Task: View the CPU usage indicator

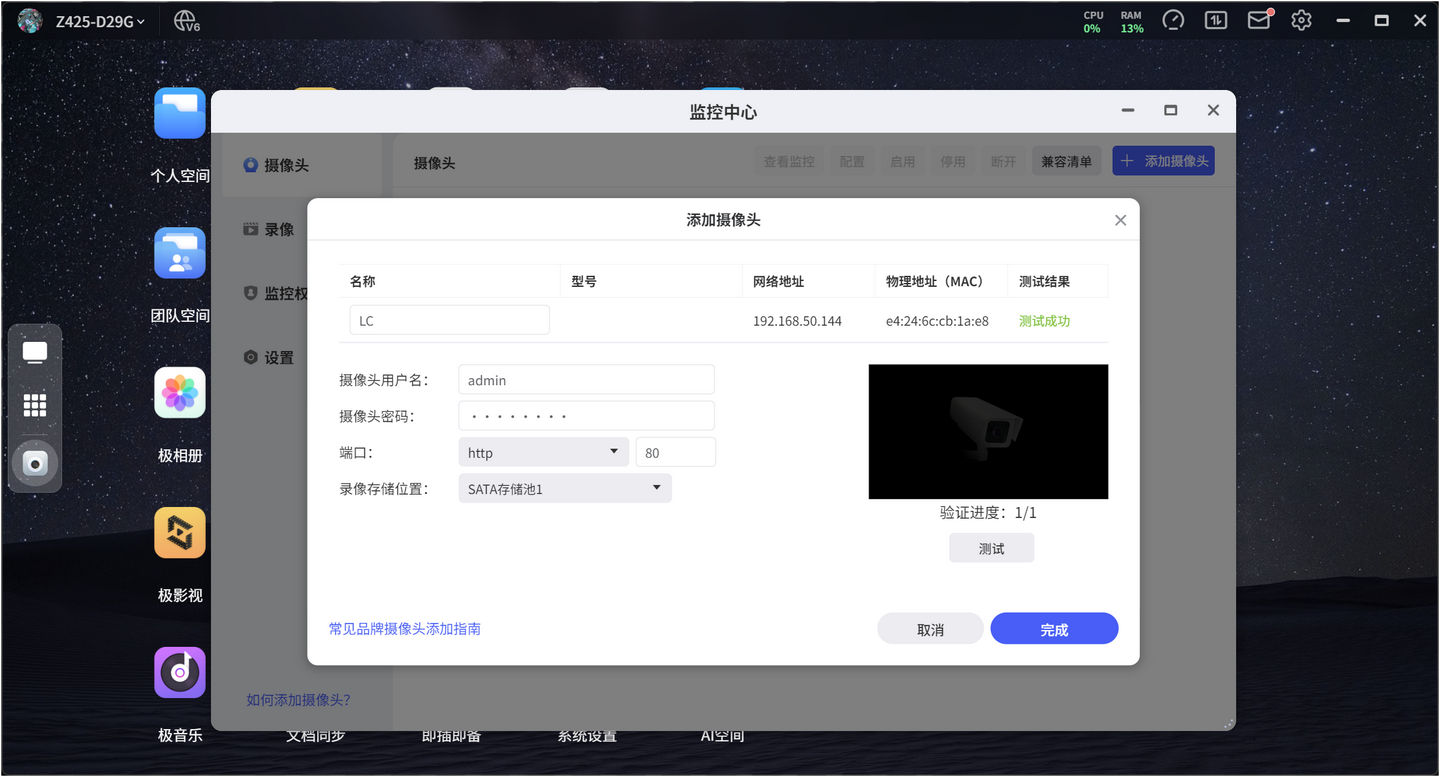Action: (1093, 21)
